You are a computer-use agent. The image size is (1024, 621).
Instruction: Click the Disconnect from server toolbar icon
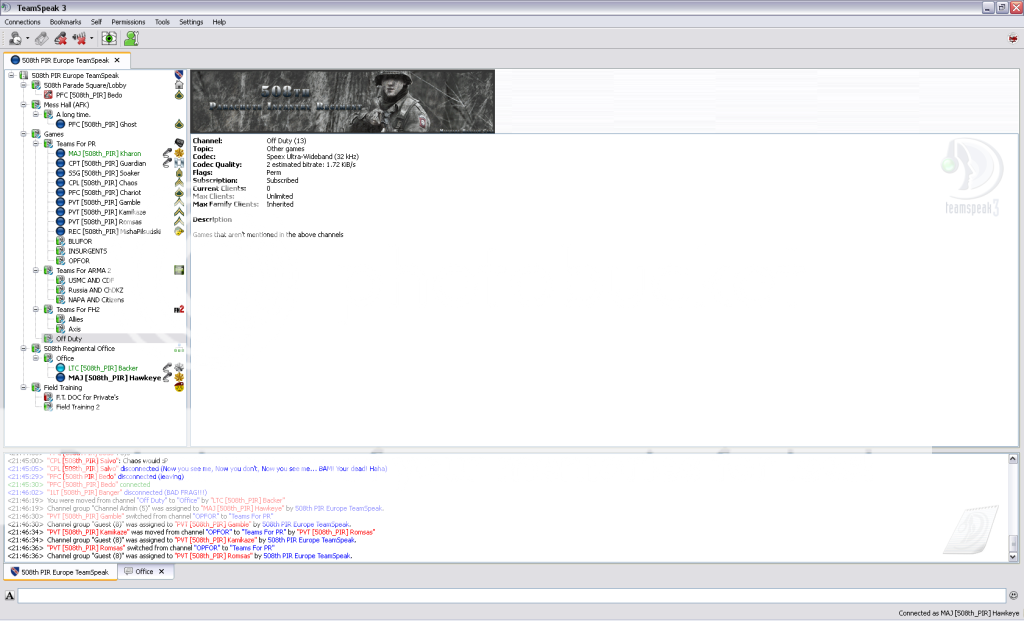click(x=41, y=38)
